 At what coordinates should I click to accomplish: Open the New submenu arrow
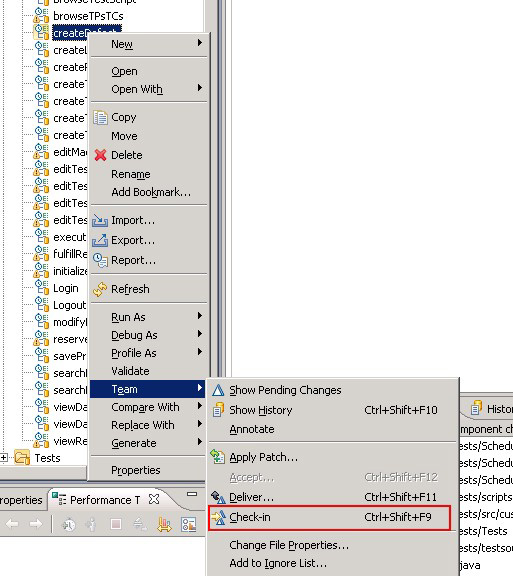coord(200,43)
